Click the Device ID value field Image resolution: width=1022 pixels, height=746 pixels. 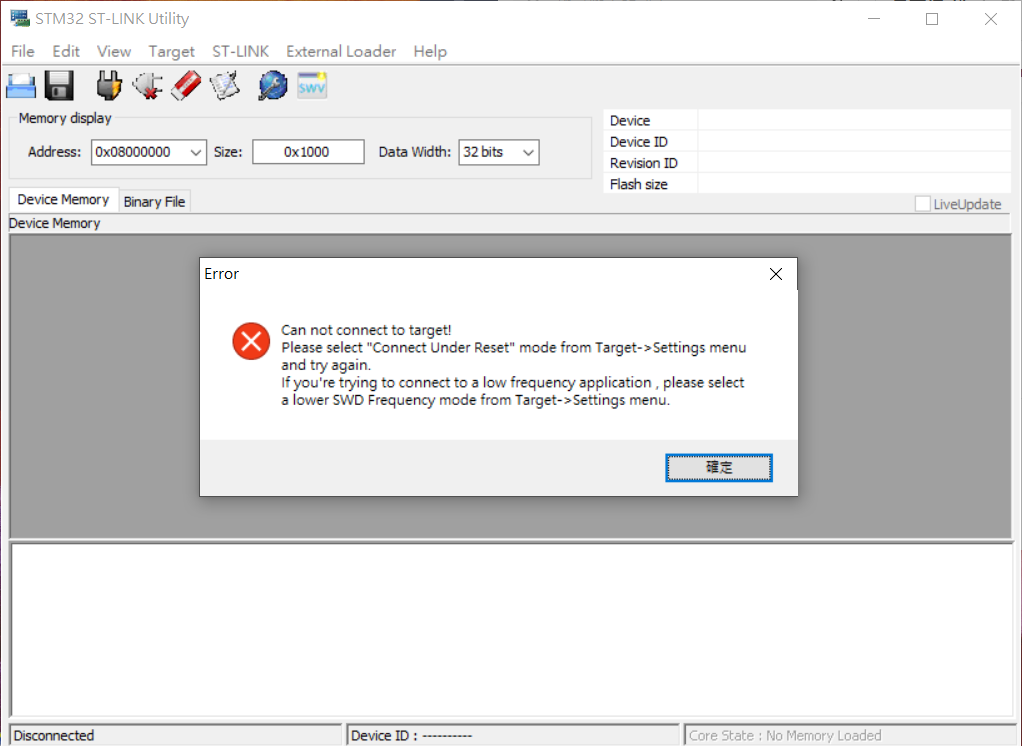click(x=854, y=142)
